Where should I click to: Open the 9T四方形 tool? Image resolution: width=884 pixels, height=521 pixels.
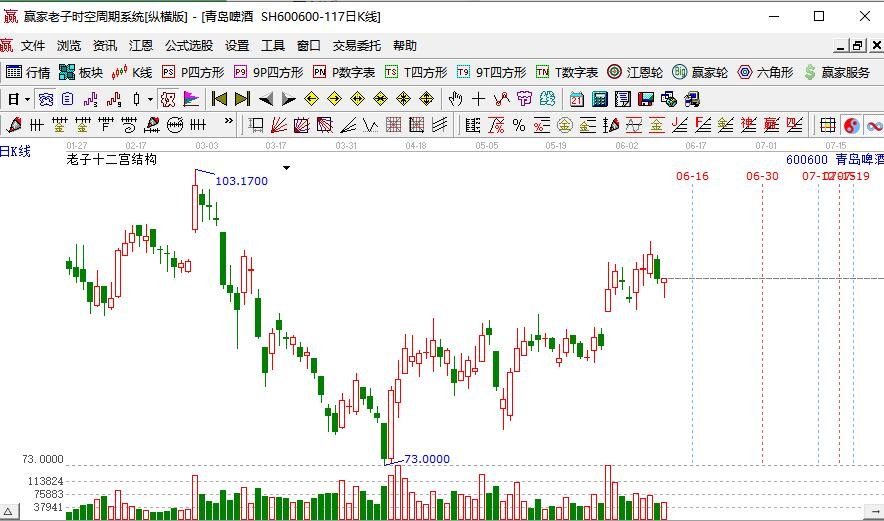(x=492, y=72)
